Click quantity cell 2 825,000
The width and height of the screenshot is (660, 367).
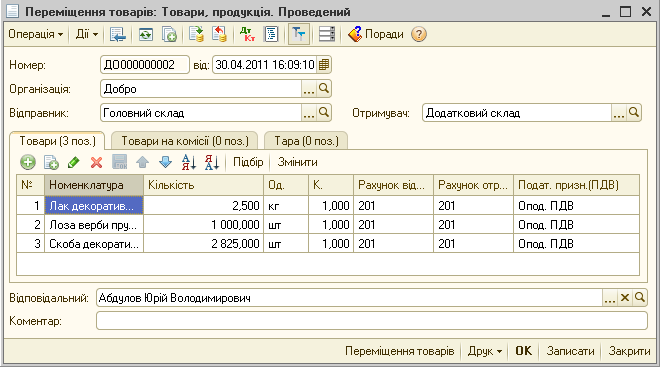(203, 244)
